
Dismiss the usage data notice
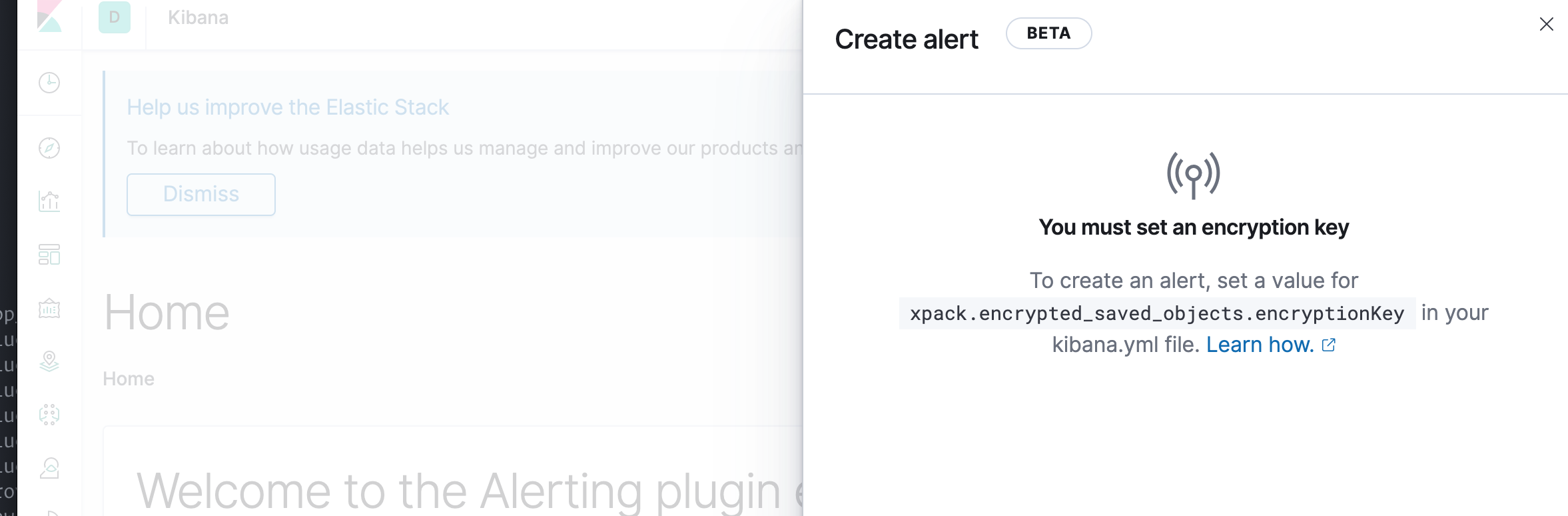[x=200, y=194]
